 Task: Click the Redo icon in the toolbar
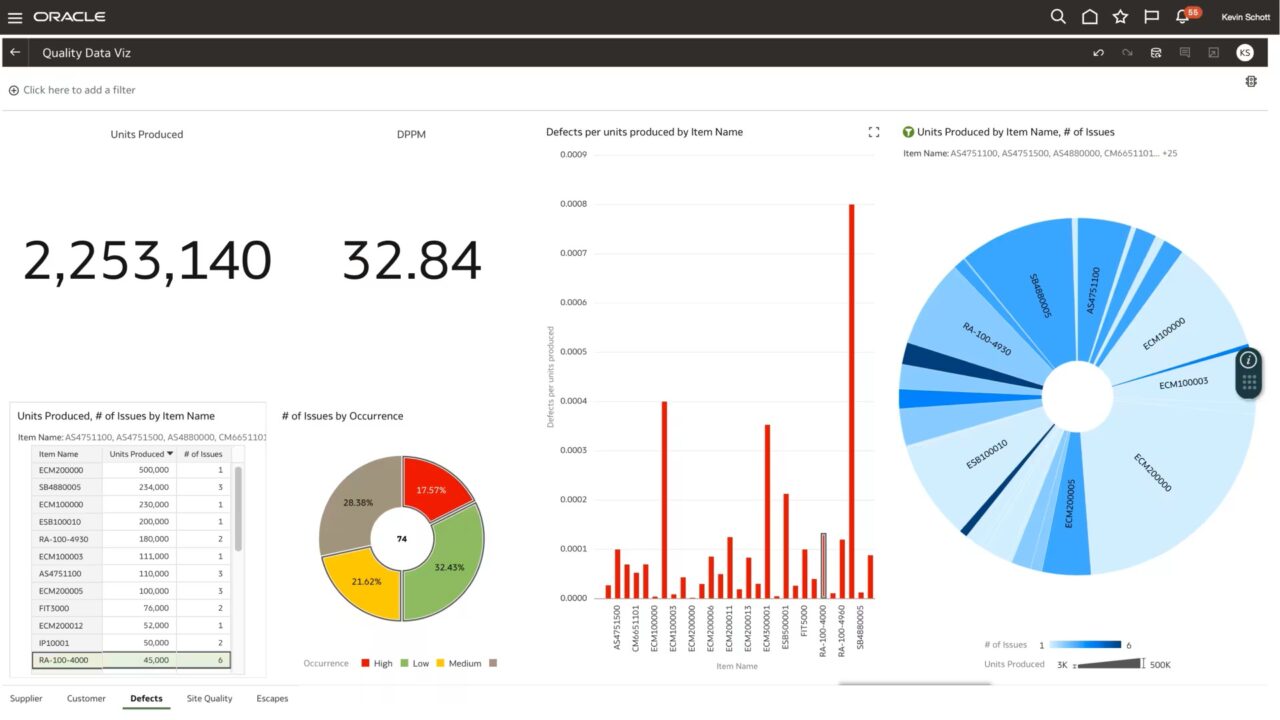coord(1126,52)
